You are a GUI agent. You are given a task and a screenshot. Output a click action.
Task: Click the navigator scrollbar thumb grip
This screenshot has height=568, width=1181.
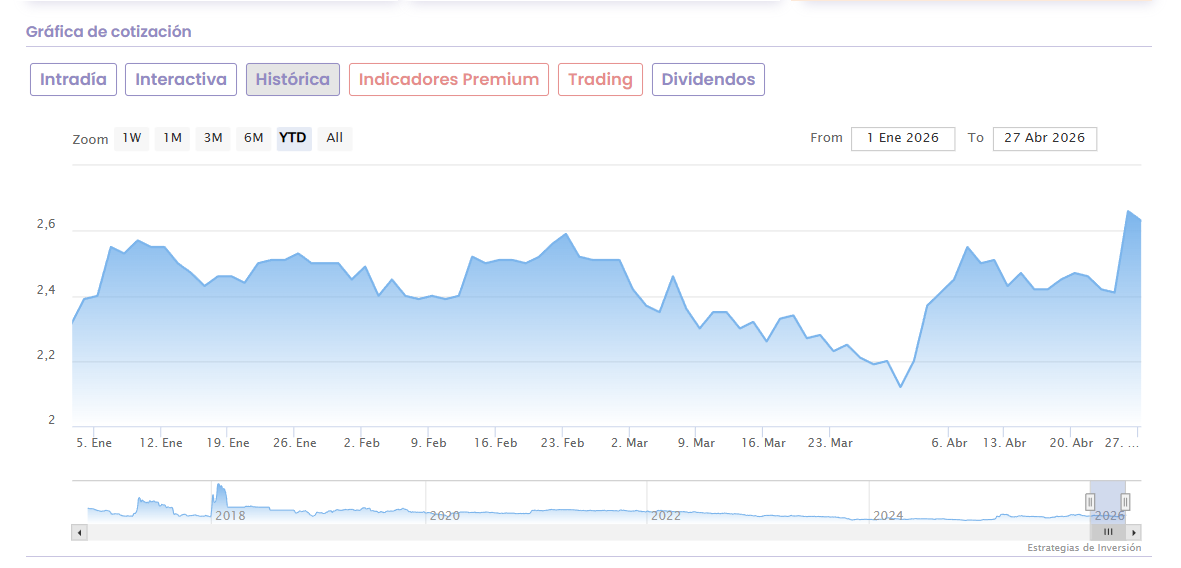point(1108,532)
